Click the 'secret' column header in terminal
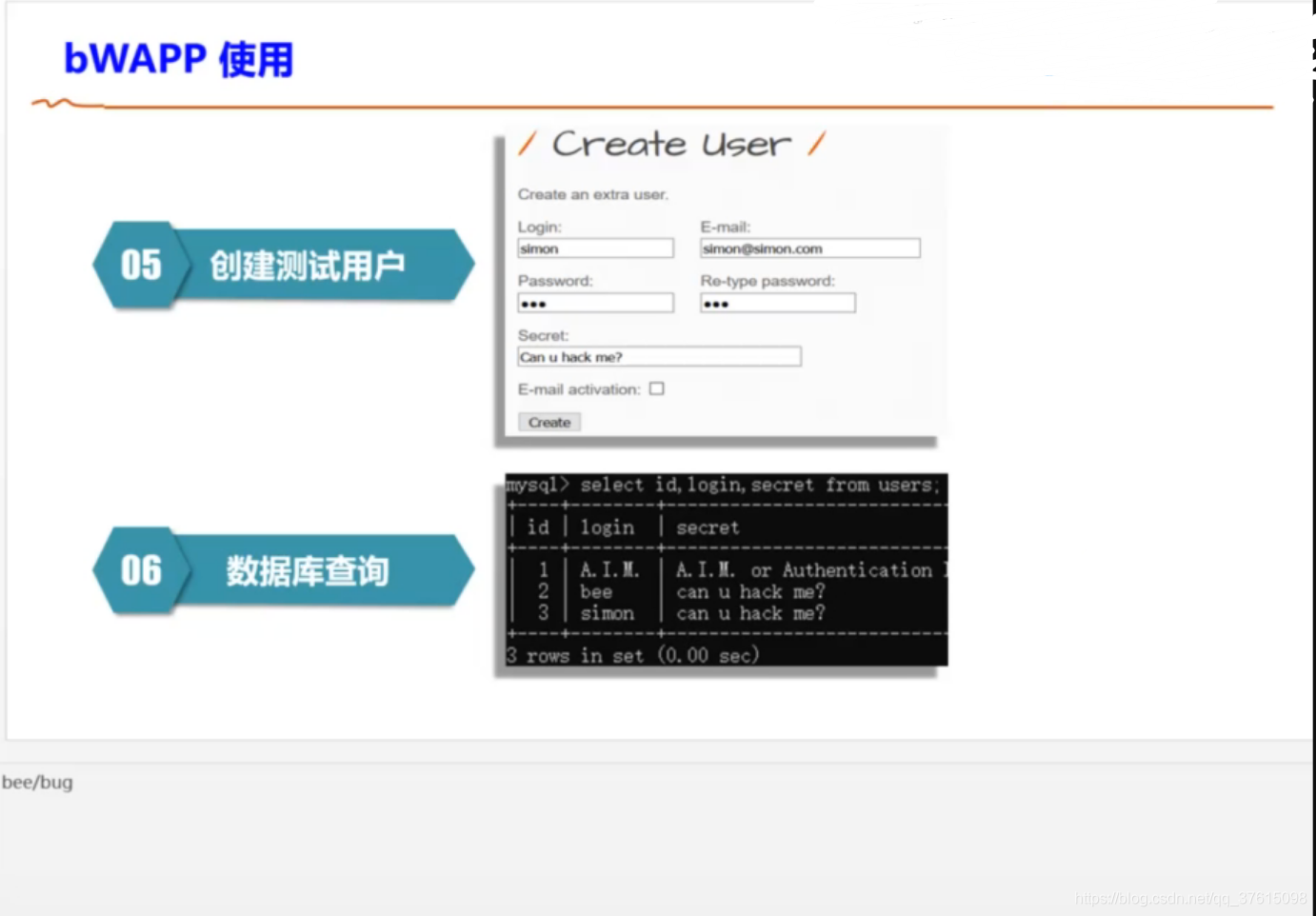The width and height of the screenshot is (1316, 916). click(708, 528)
